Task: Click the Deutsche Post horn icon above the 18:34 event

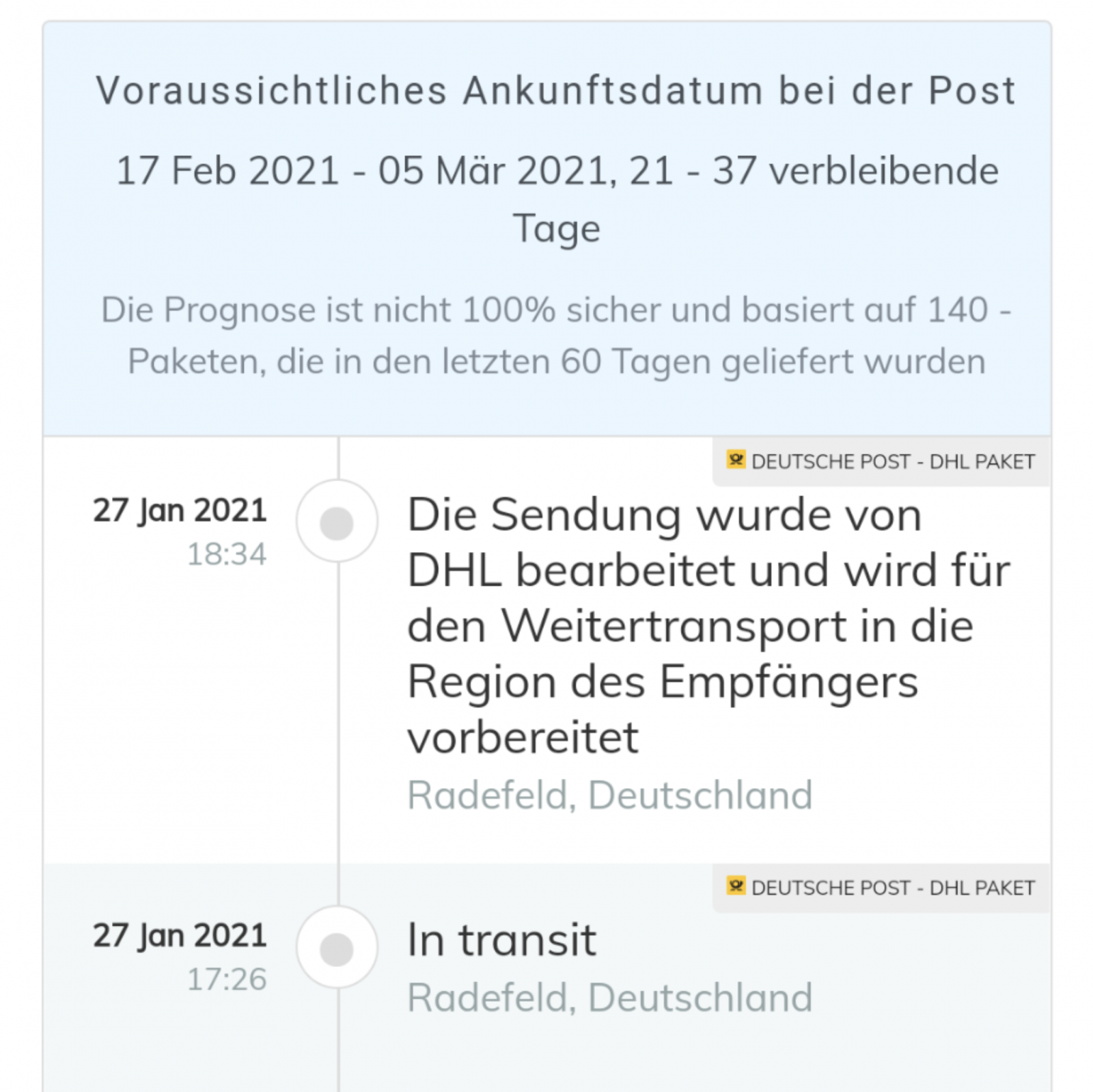Action: point(736,460)
